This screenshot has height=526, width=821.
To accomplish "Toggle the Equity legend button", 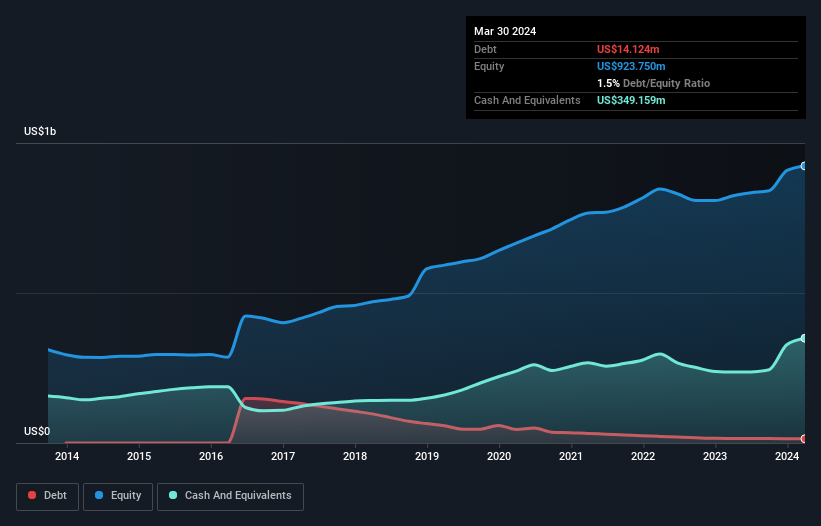I will pos(118,496).
